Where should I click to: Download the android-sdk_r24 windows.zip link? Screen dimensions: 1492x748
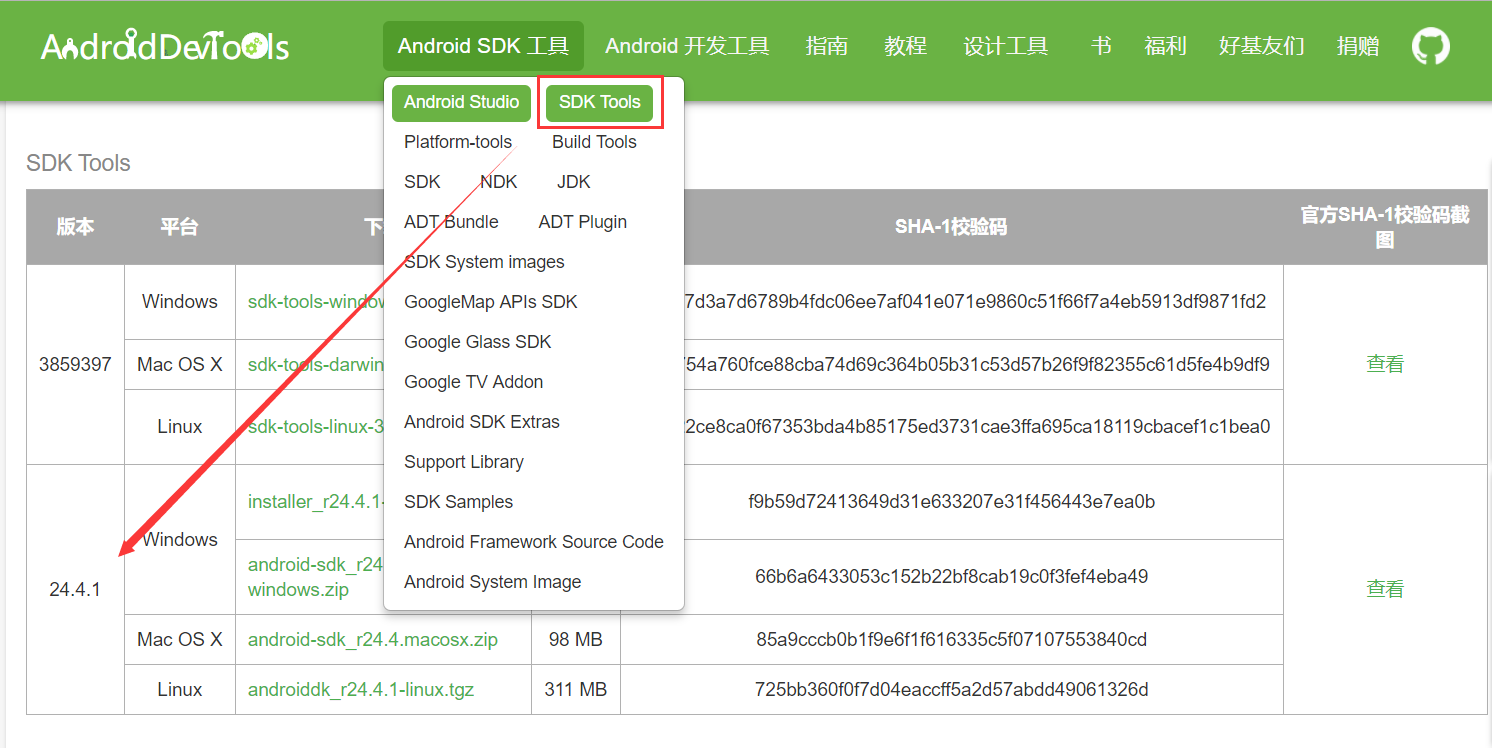coord(315,577)
